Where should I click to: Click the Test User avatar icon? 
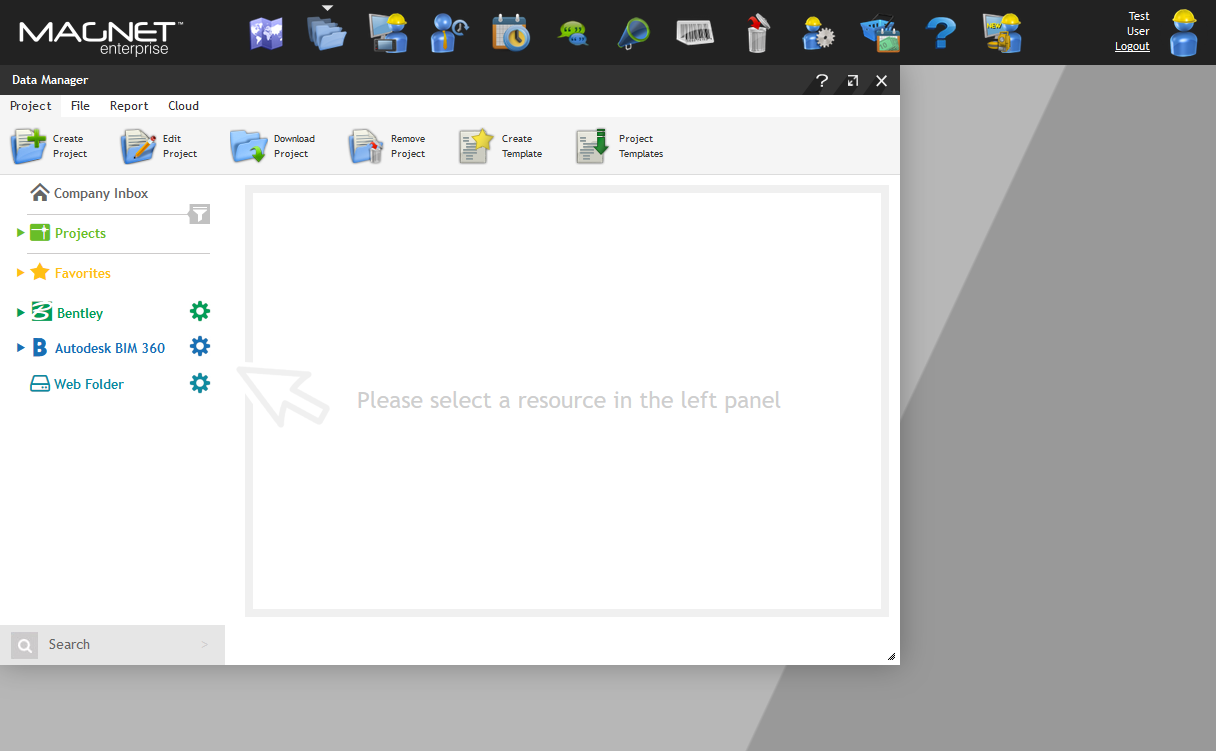[1184, 33]
